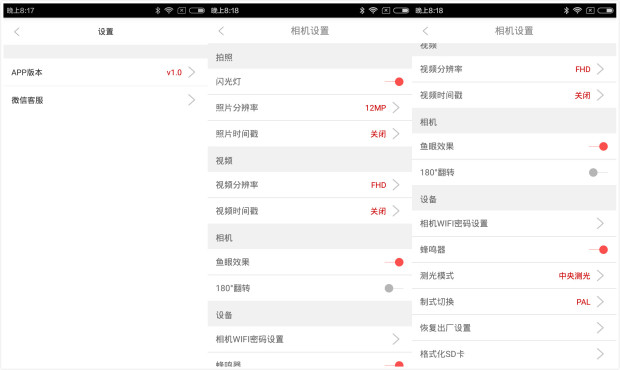Toggle 蜂鸣器 switch above 测光模式

pyautogui.click(x=598, y=249)
